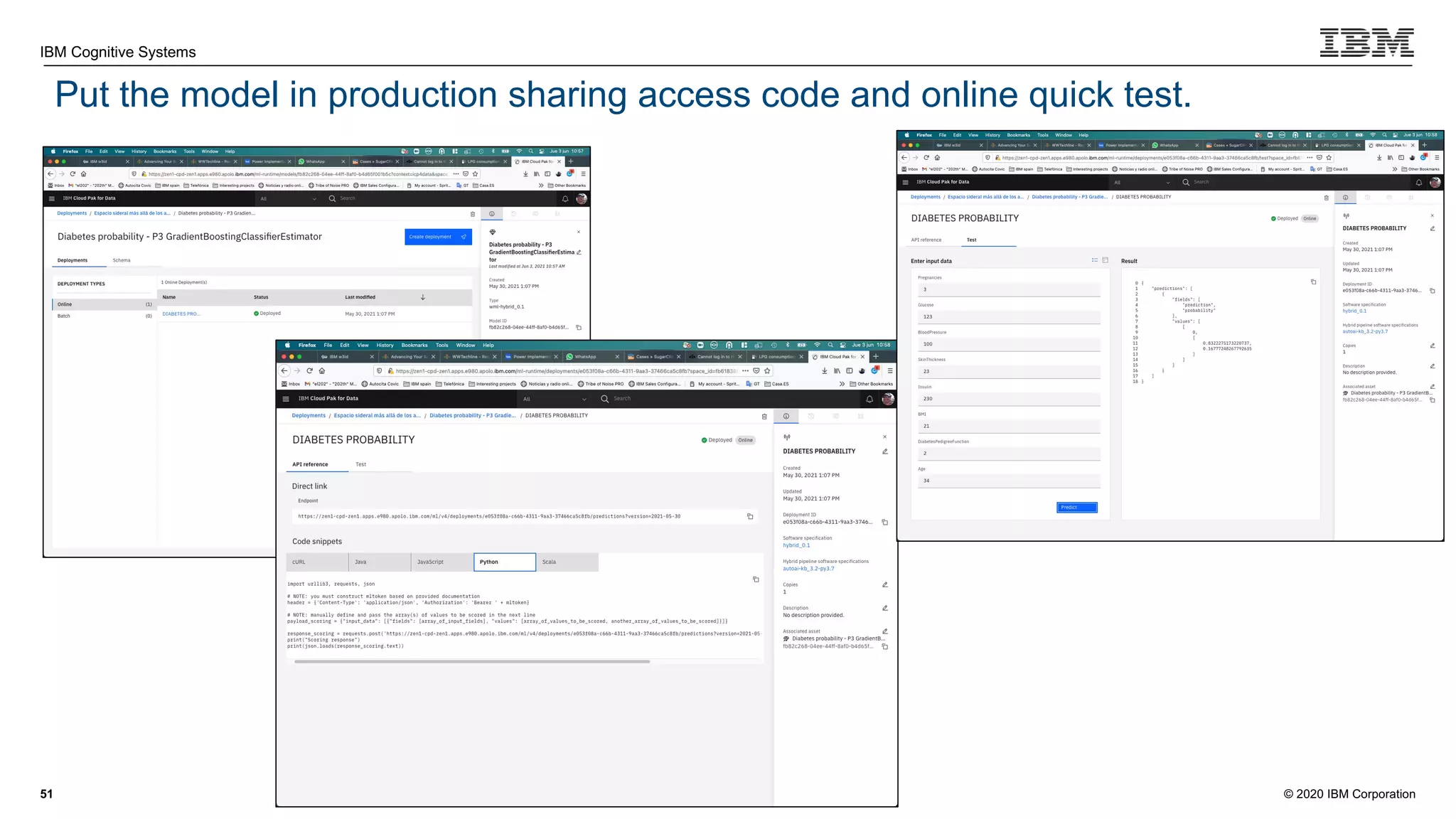This screenshot has height=819, width=1456.
Task: Click Deployments breadcrumb in middle window
Action: tap(309, 416)
